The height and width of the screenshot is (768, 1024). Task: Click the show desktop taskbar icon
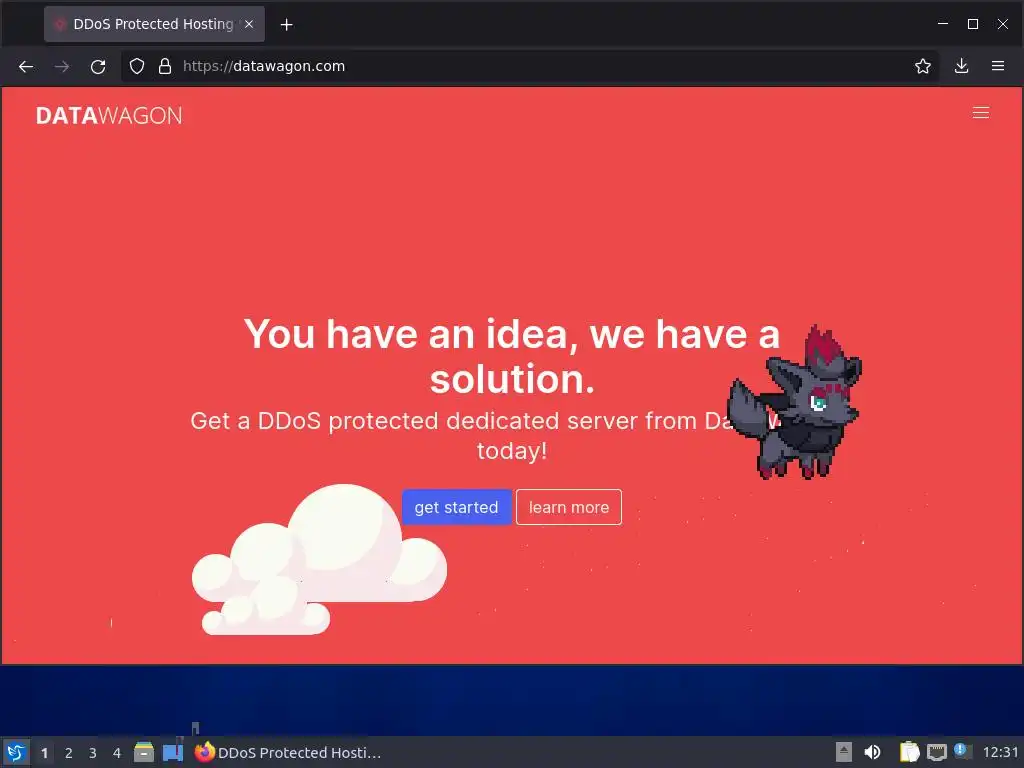(x=173, y=752)
